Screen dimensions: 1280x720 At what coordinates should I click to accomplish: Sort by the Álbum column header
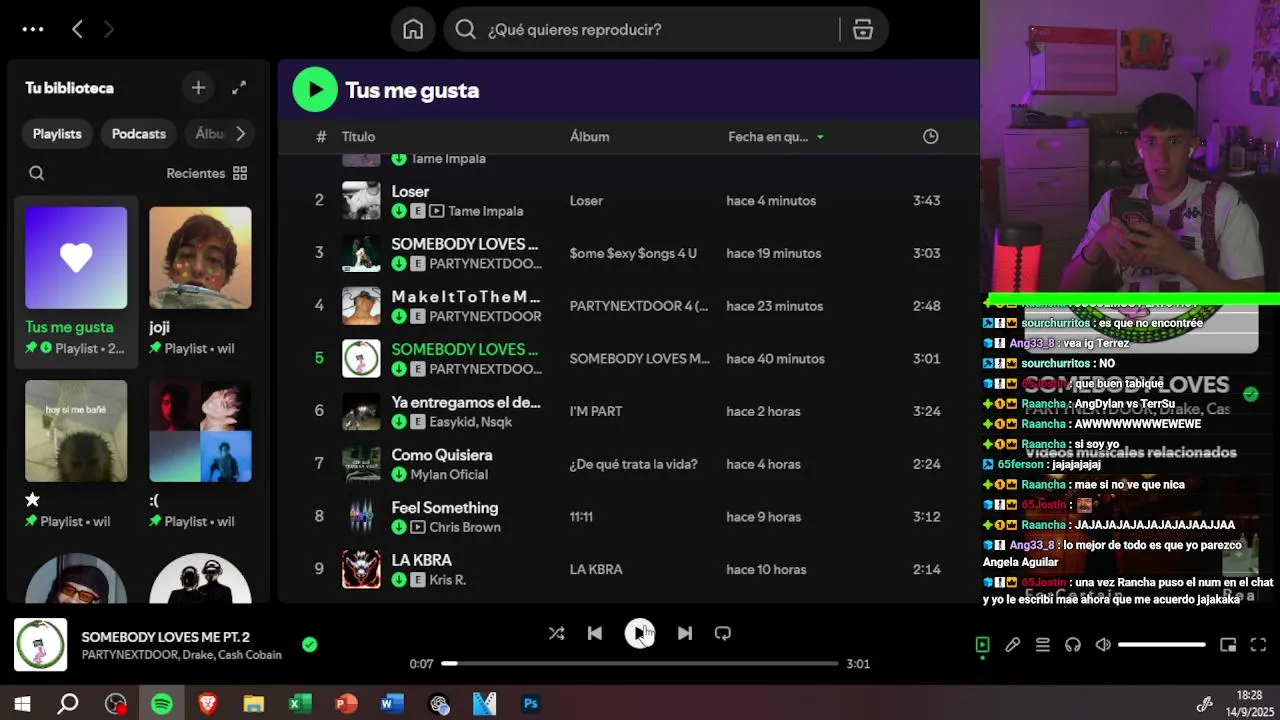590,137
